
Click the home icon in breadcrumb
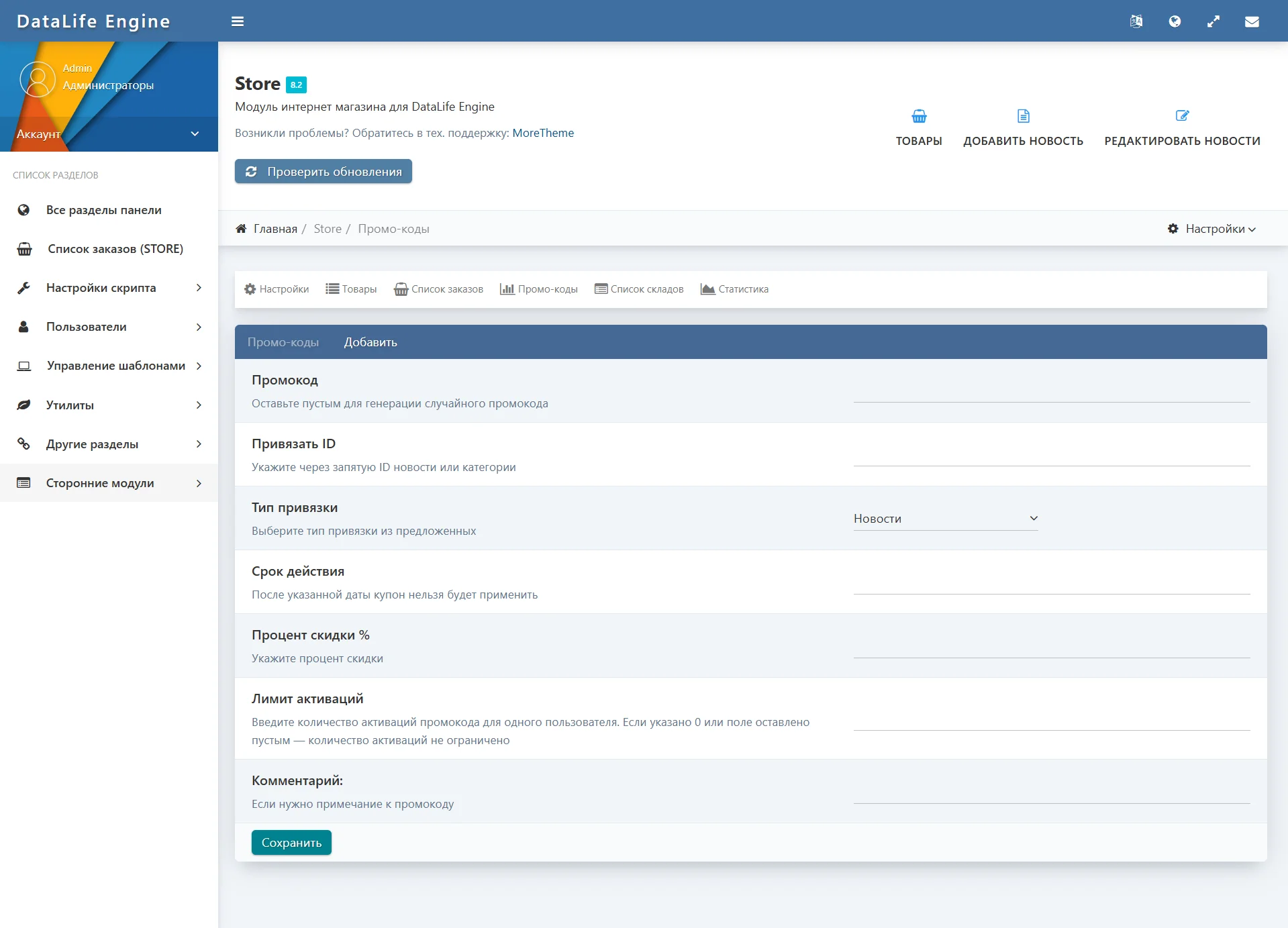point(241,229)
